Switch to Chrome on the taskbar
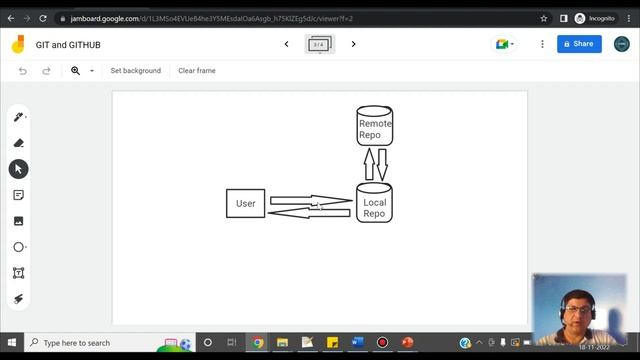 coord(257,342)
